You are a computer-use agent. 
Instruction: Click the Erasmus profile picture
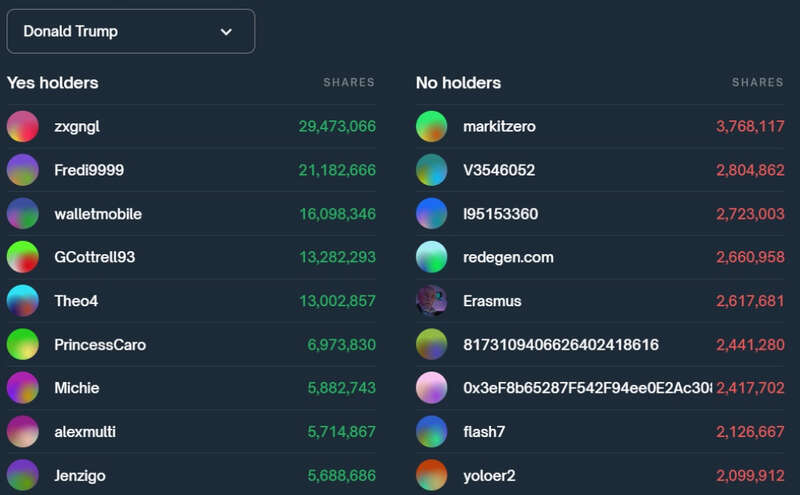[431, 301]
